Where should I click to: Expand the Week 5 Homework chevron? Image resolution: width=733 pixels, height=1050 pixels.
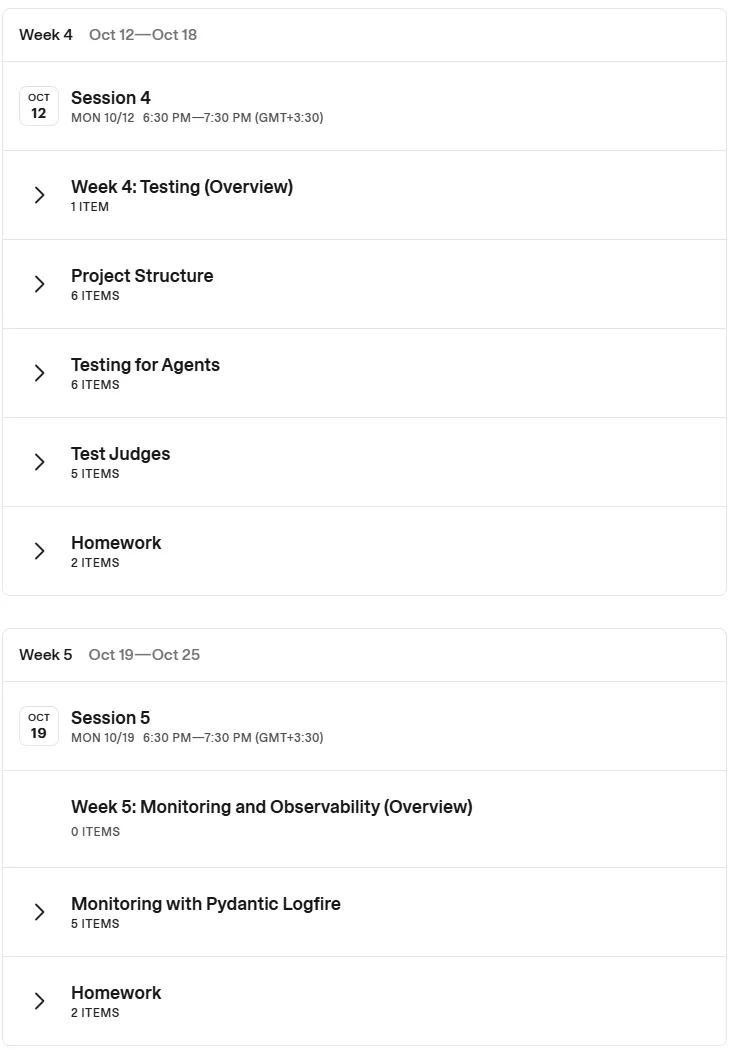(39, 1001)
